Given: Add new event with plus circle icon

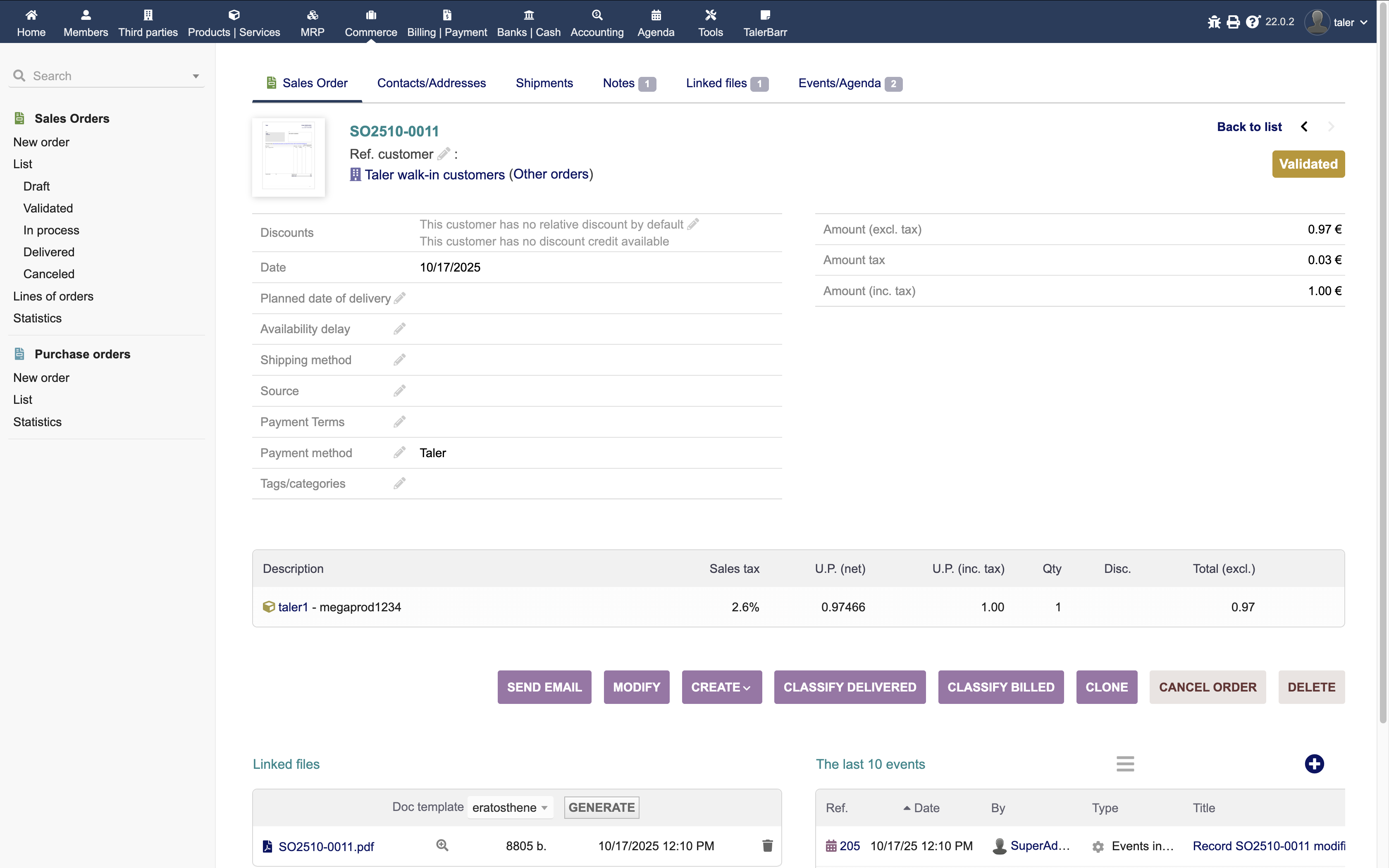Looking at the screenshot, I should 1314,764.
